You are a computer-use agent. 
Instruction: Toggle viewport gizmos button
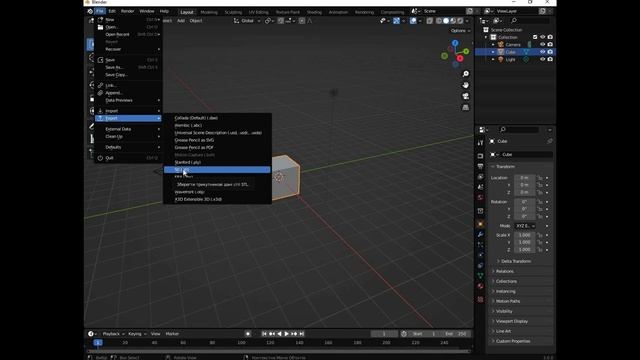pyautogui.click(x=396, y=21)
